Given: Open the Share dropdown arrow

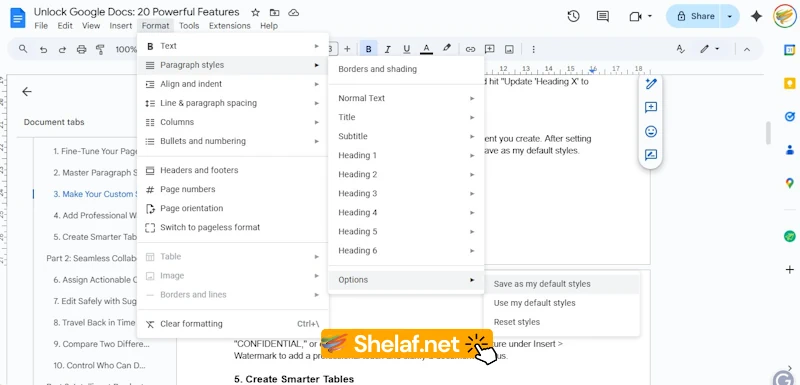Looking at the screenshot, I should point(730,16).
